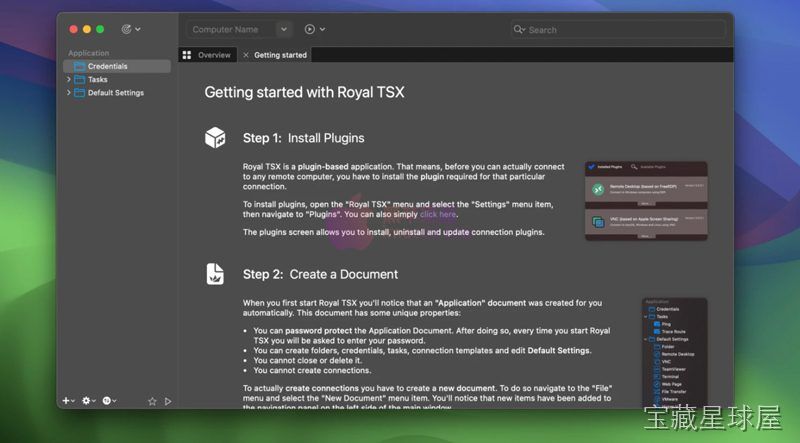This screenshot has width=800, height=443.
Task: Click the Create a Document file icon
Action: pyautogui.click(x=215, y=274)
